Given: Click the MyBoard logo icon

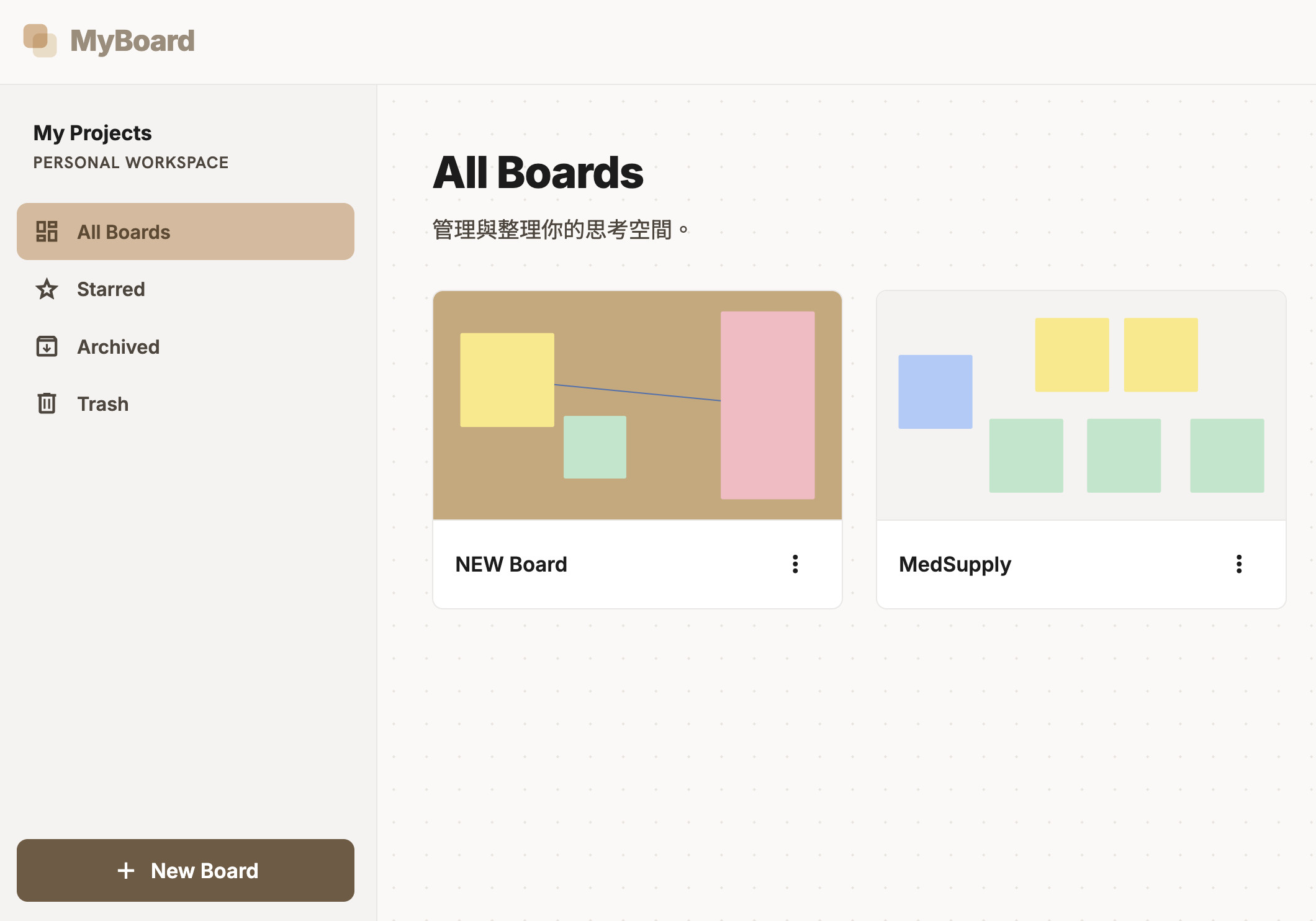Looking at the screenshot, I should pyautogui.click(x=40, y=40).
